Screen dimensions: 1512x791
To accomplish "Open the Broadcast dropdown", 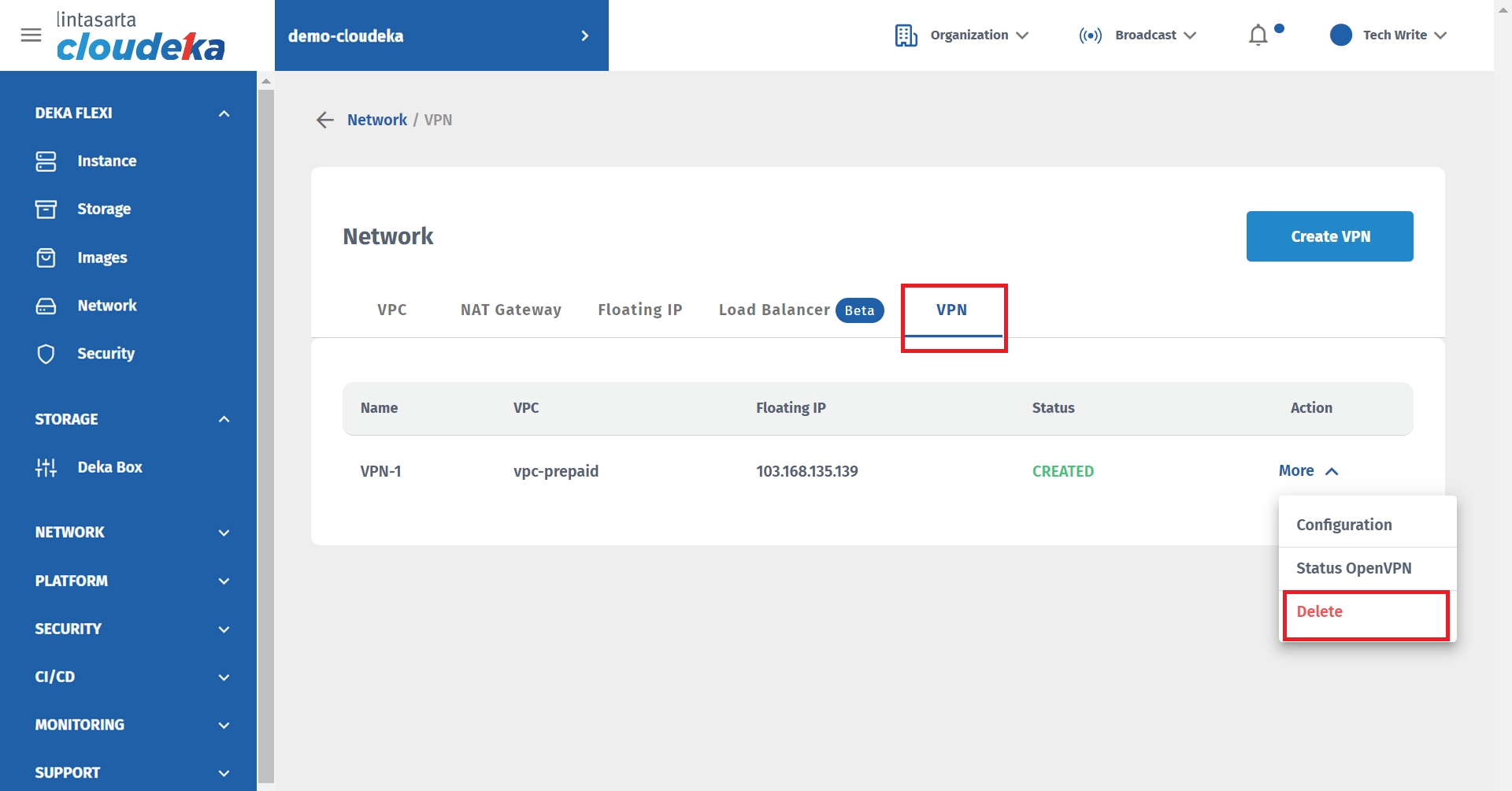I will (x=1137, y=35).
